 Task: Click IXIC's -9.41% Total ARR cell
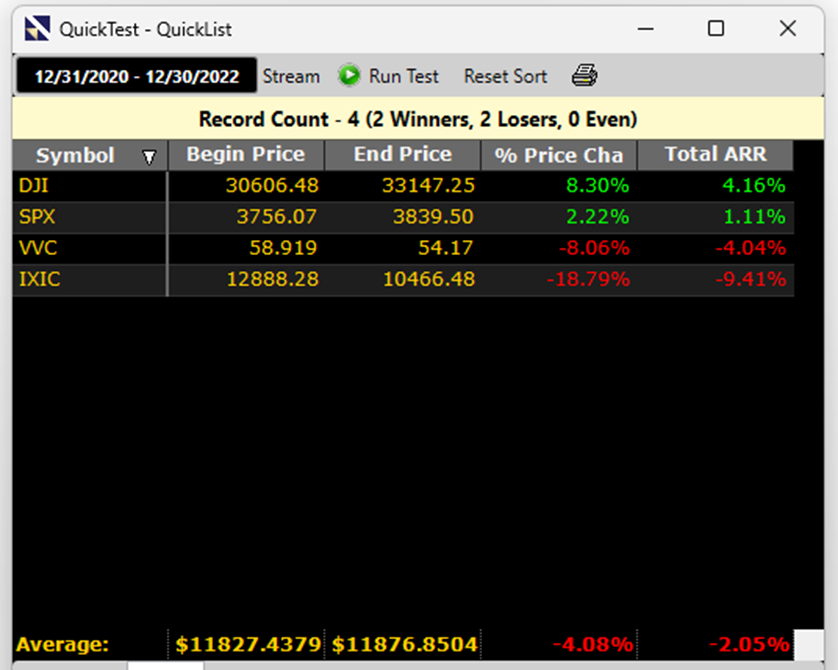(x=750, y=280)
